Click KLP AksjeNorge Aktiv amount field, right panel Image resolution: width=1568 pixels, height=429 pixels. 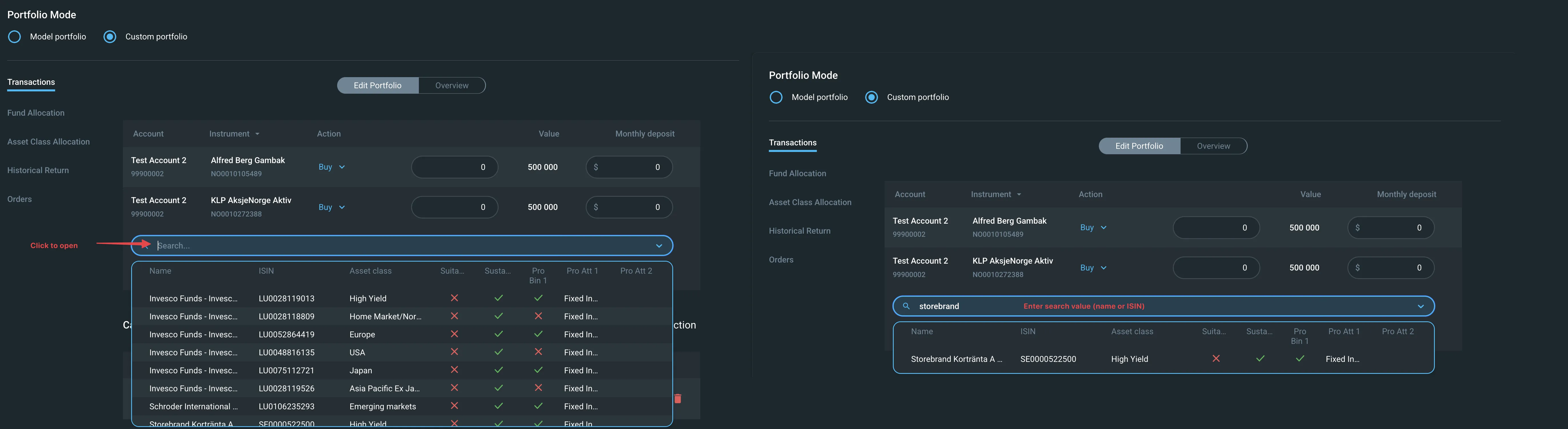pyautogui.click(x=1216, y=268)
